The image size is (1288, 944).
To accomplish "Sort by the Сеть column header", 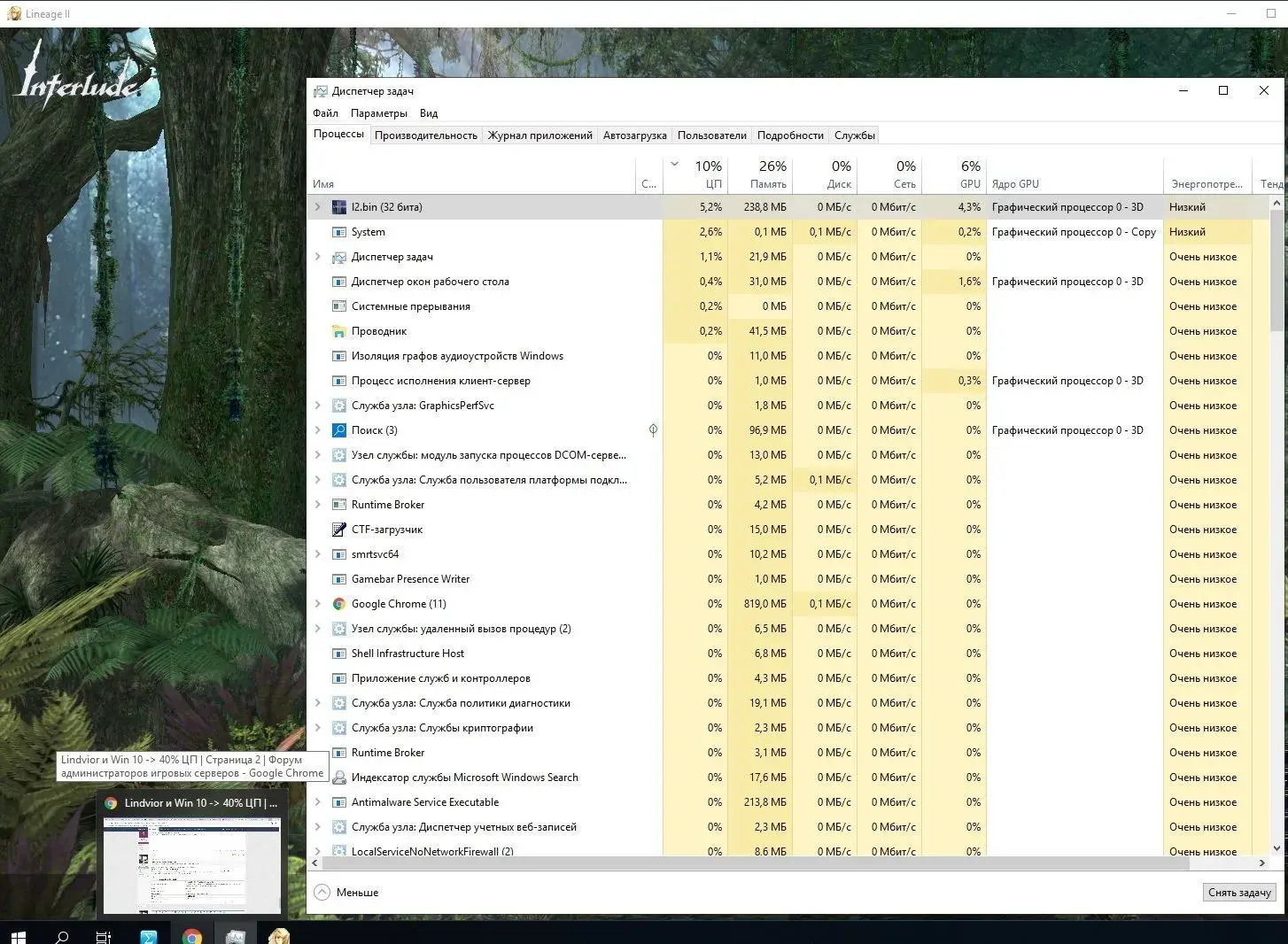I will [889, 175].
